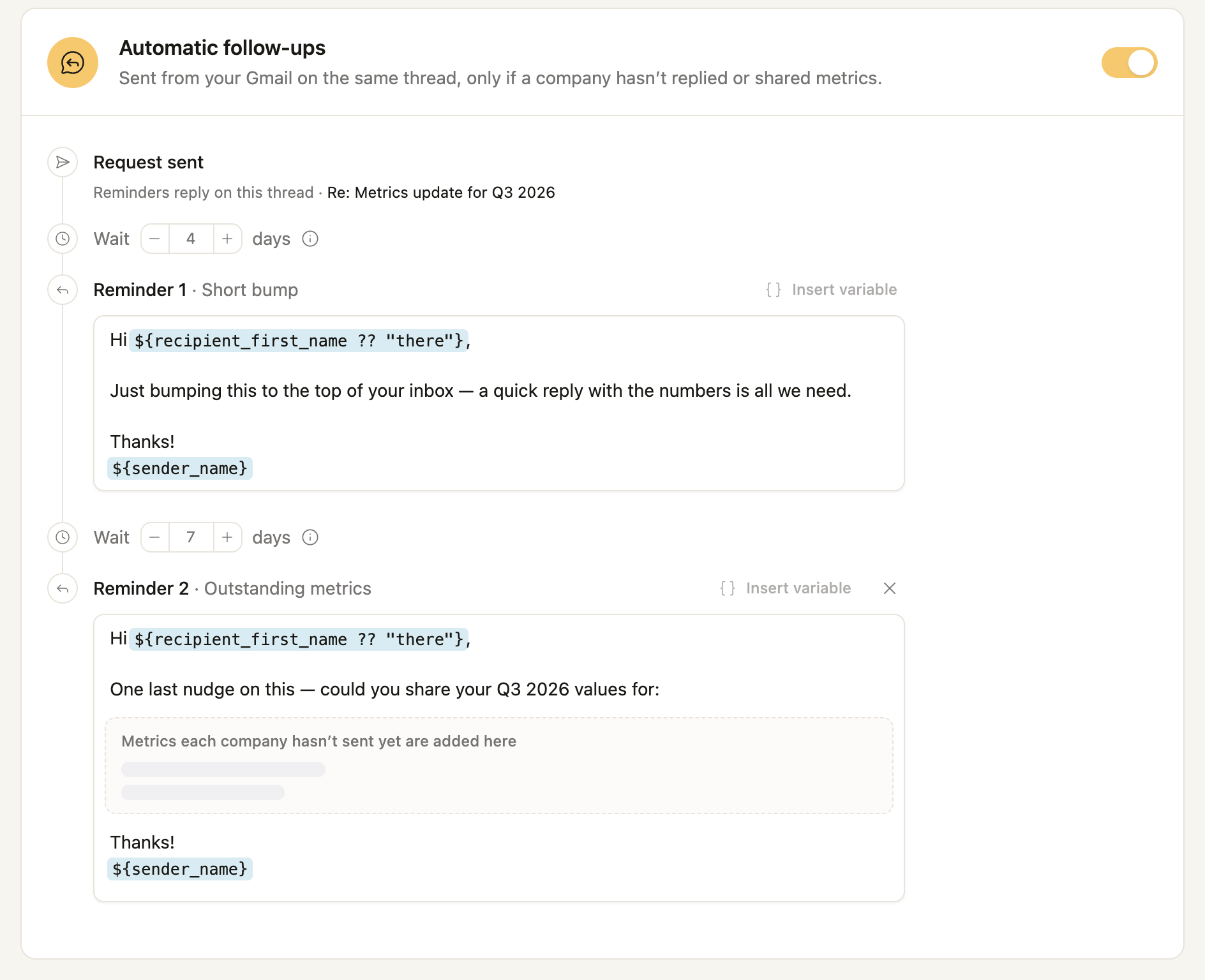
Task: Insert variable into Reminder 1
Action: pyautogui.click(x=831, y=290)
